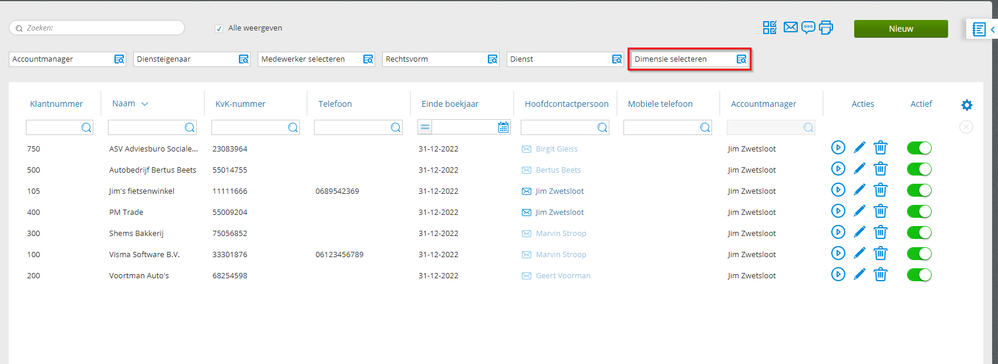Open contact Bertus Beets link
This screenshot has width=998, height=364.
[x=558, y=170]
